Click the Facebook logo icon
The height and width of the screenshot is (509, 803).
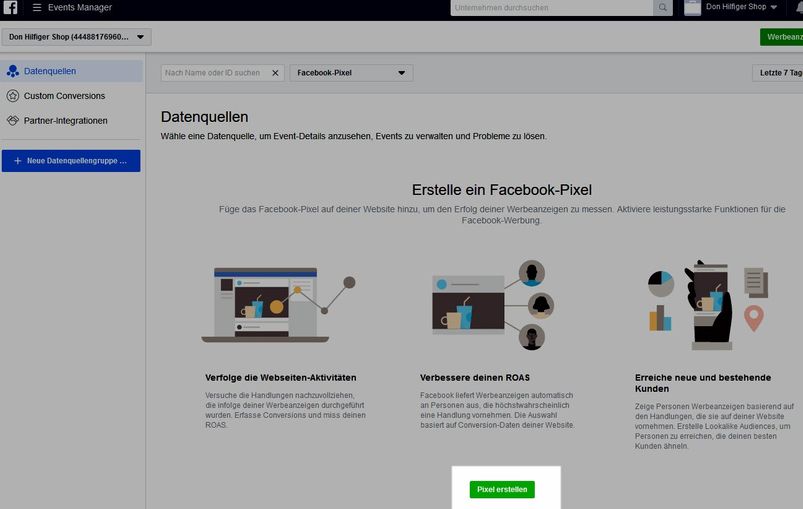(10, 7)
